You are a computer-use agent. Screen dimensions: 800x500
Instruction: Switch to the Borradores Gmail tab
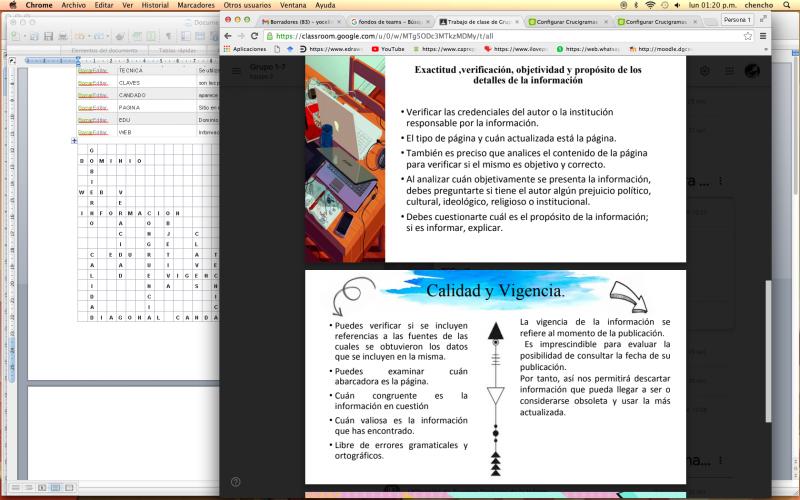click(x=301, y=22)
